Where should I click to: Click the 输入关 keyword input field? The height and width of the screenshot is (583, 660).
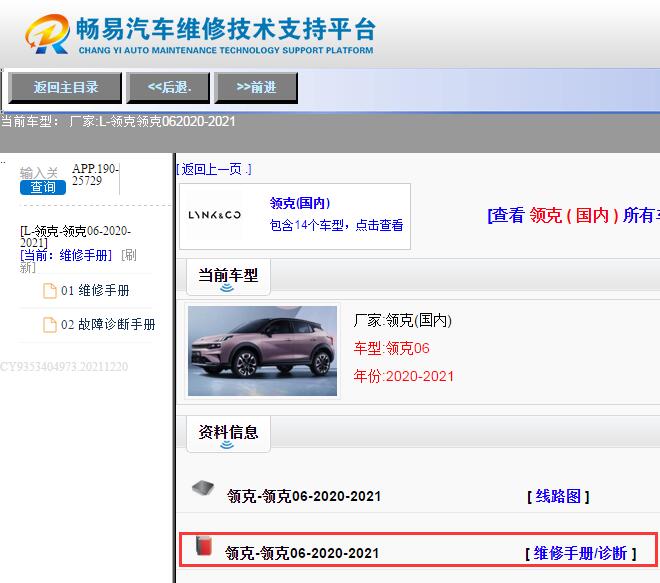pos(40,173)
